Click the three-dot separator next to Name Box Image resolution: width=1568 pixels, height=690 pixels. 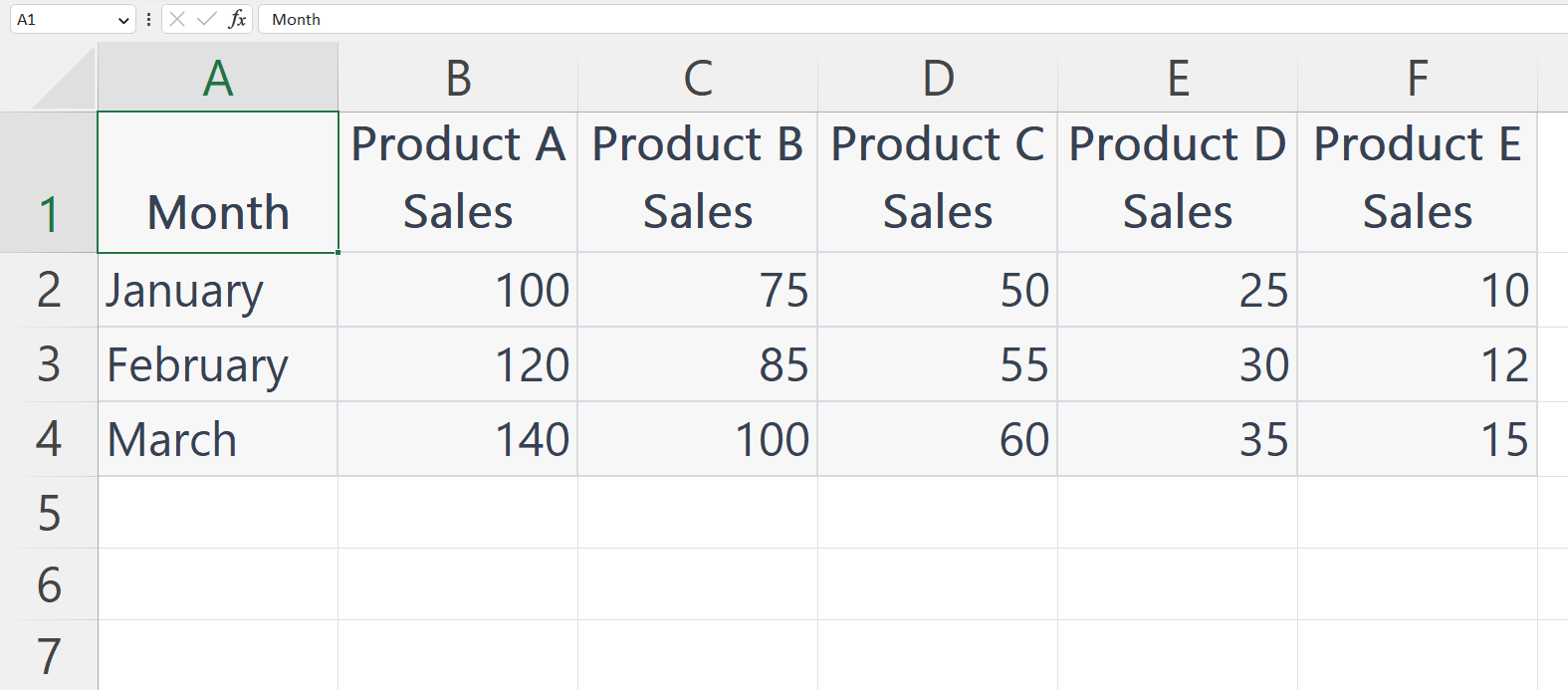point(149,19)
